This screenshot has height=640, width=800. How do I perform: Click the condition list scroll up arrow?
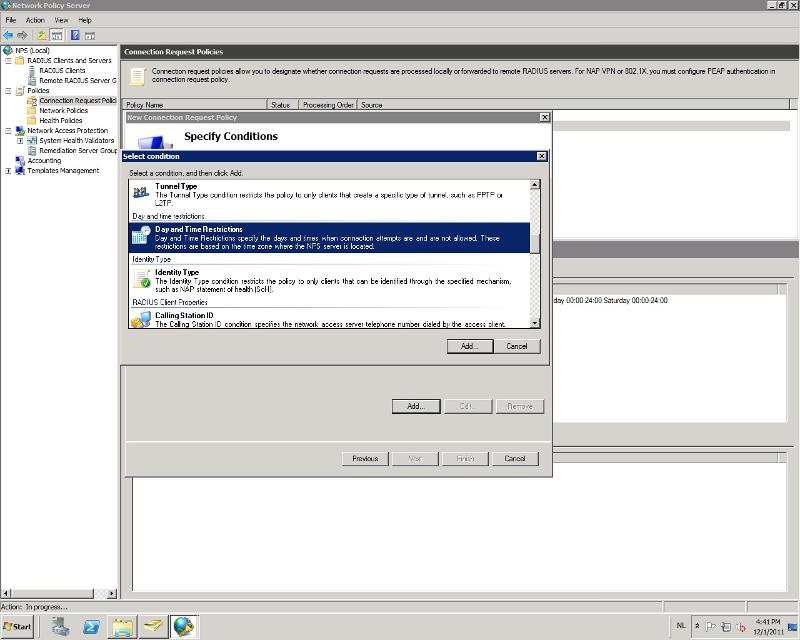coord(535,184)
